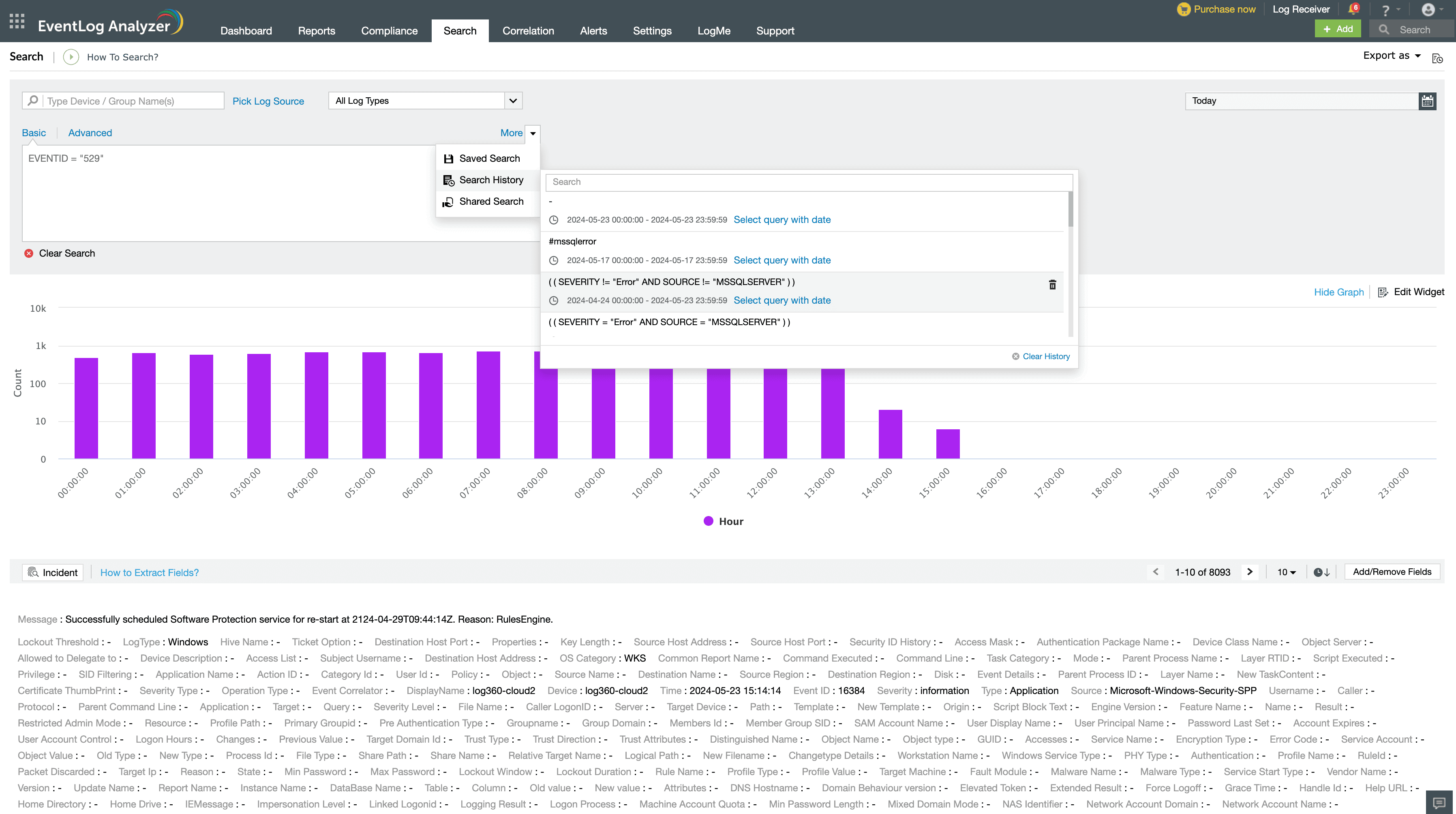Open the Correlation tab
Viewport: 1456px width, 814px height.
click(x=528, y=30)
